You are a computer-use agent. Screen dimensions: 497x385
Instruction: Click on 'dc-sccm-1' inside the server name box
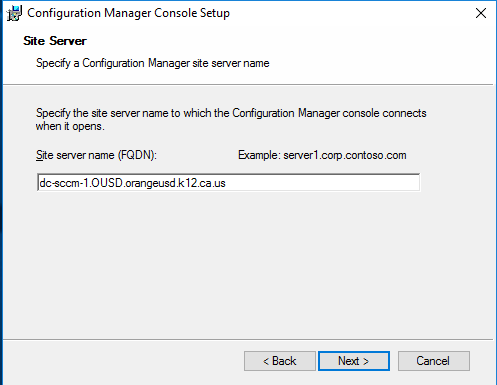(x=62, y=183)
